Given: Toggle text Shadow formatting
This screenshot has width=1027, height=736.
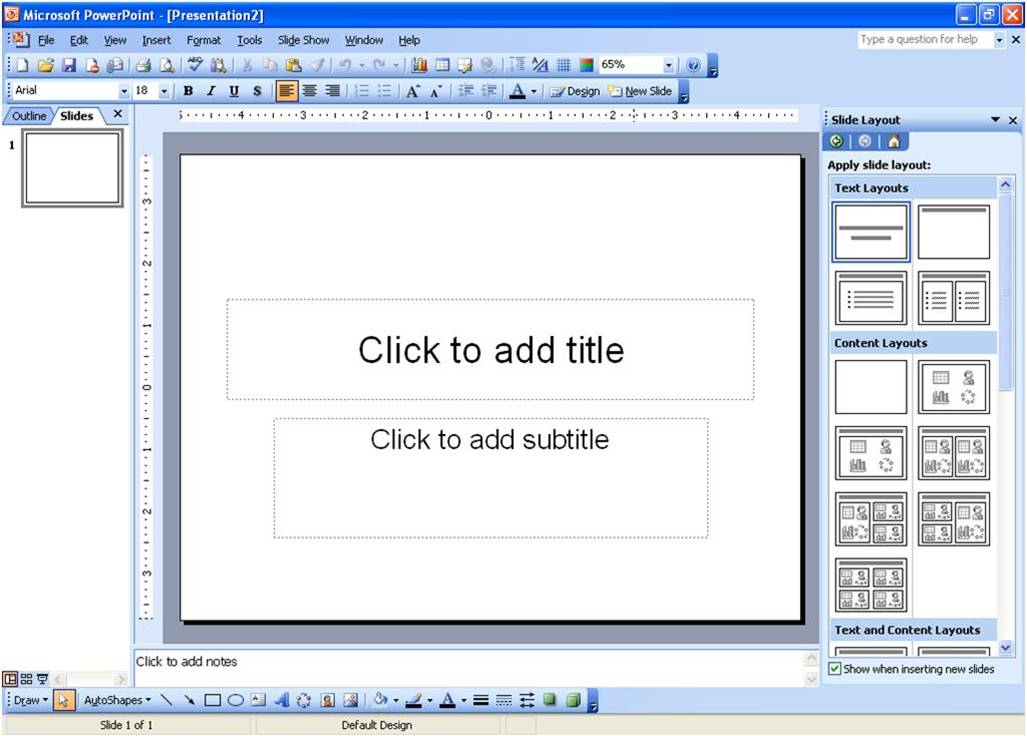Looking at the screenshot, I should tap(257, 91).
